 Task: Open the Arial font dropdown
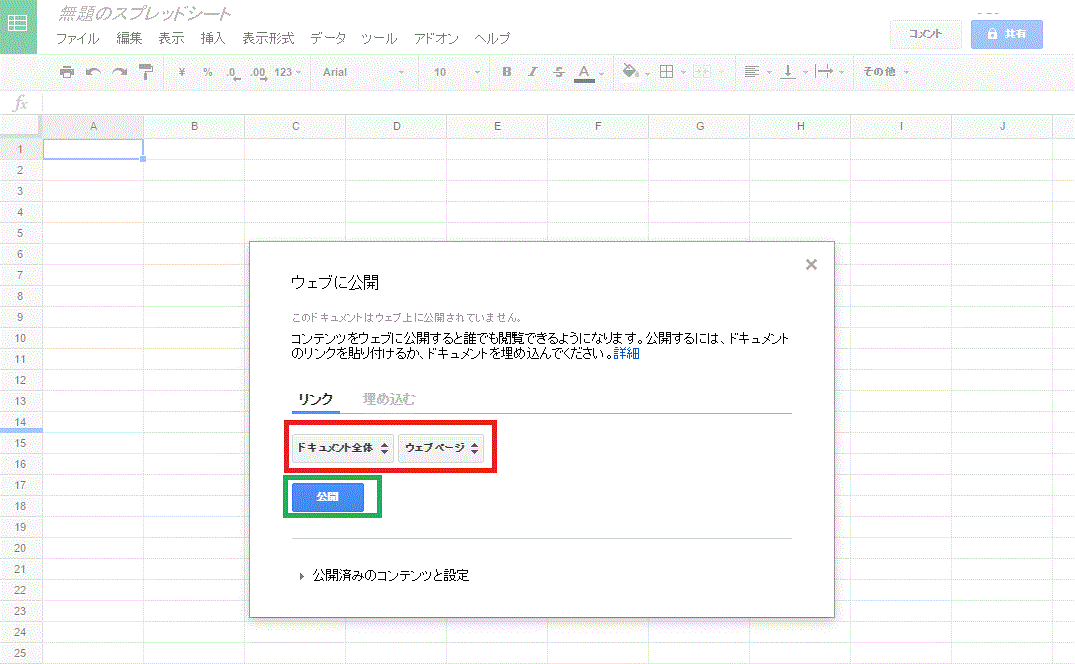point(363,72)
